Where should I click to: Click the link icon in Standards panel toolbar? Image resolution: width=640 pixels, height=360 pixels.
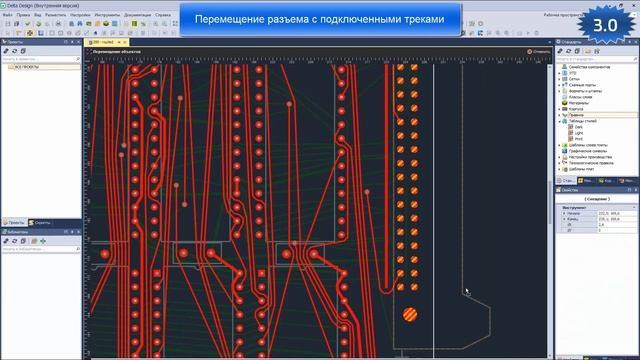(560, 51)
